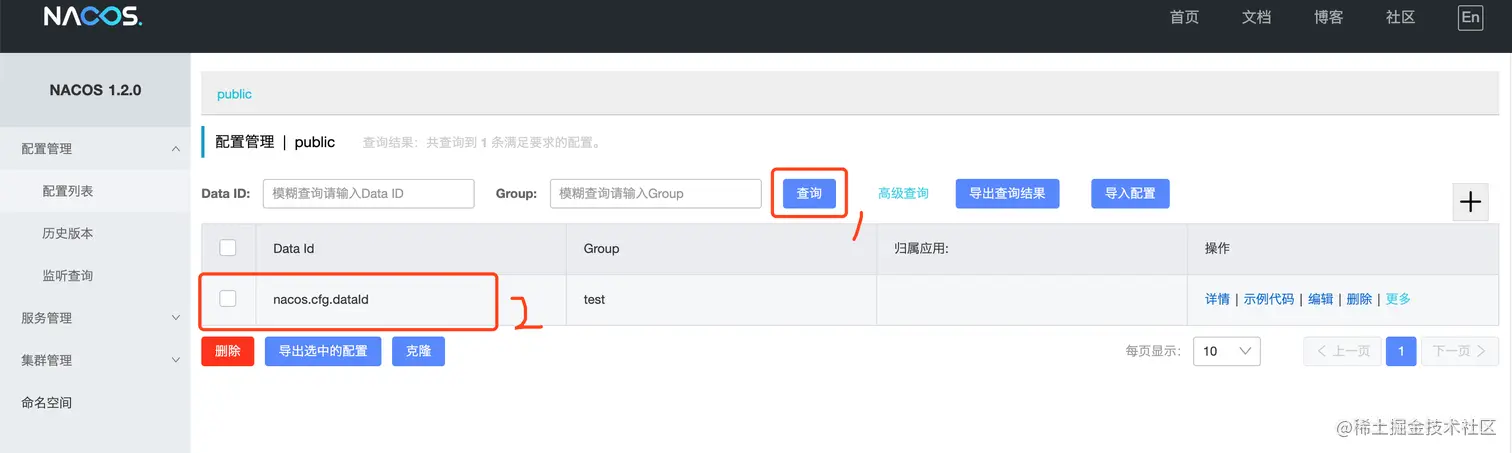
Task: Open 文档 in the top navigation
Action: tap(1256, 17)
